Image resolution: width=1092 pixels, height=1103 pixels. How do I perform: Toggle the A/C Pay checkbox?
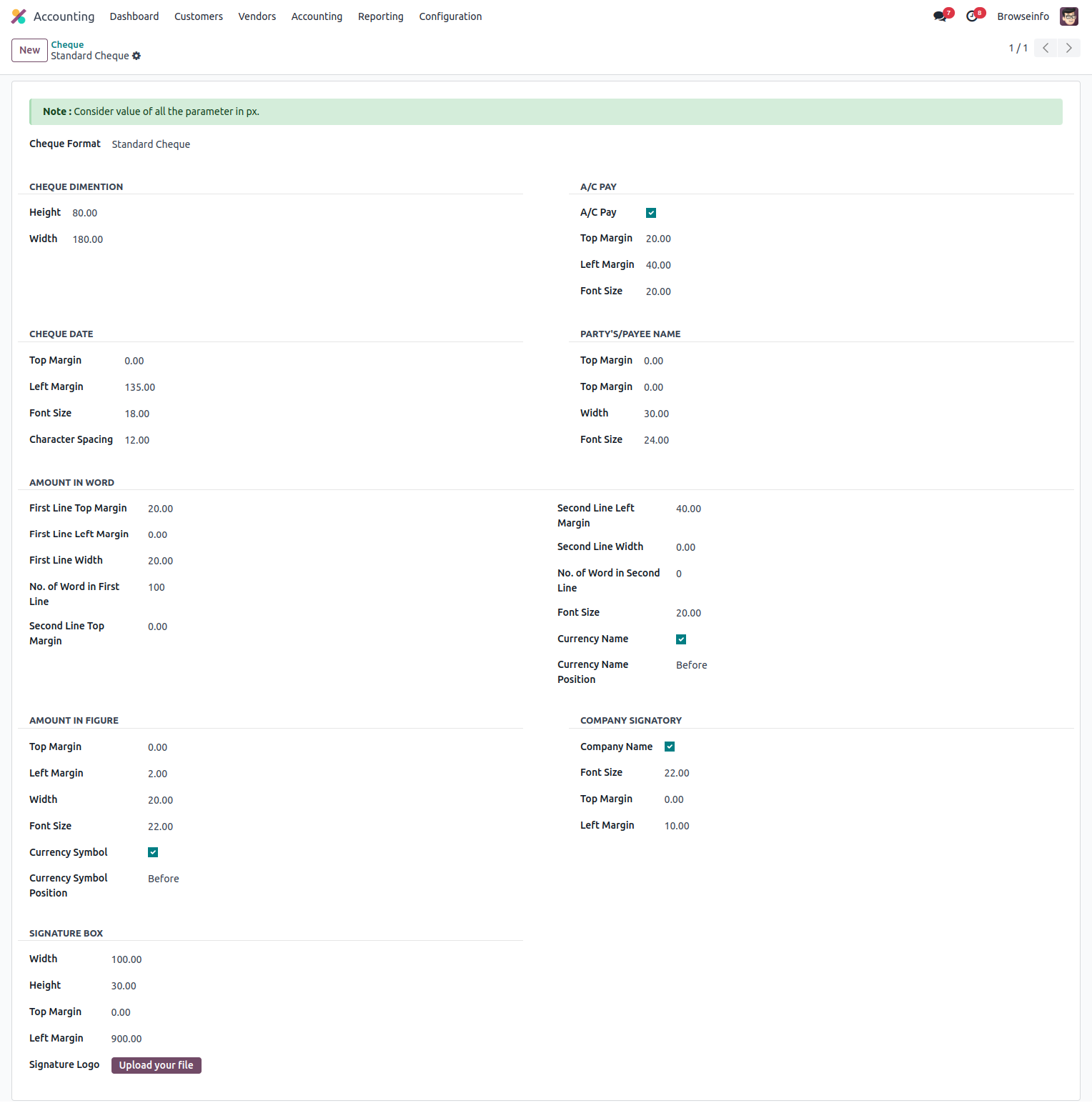[x=651, y=213]
